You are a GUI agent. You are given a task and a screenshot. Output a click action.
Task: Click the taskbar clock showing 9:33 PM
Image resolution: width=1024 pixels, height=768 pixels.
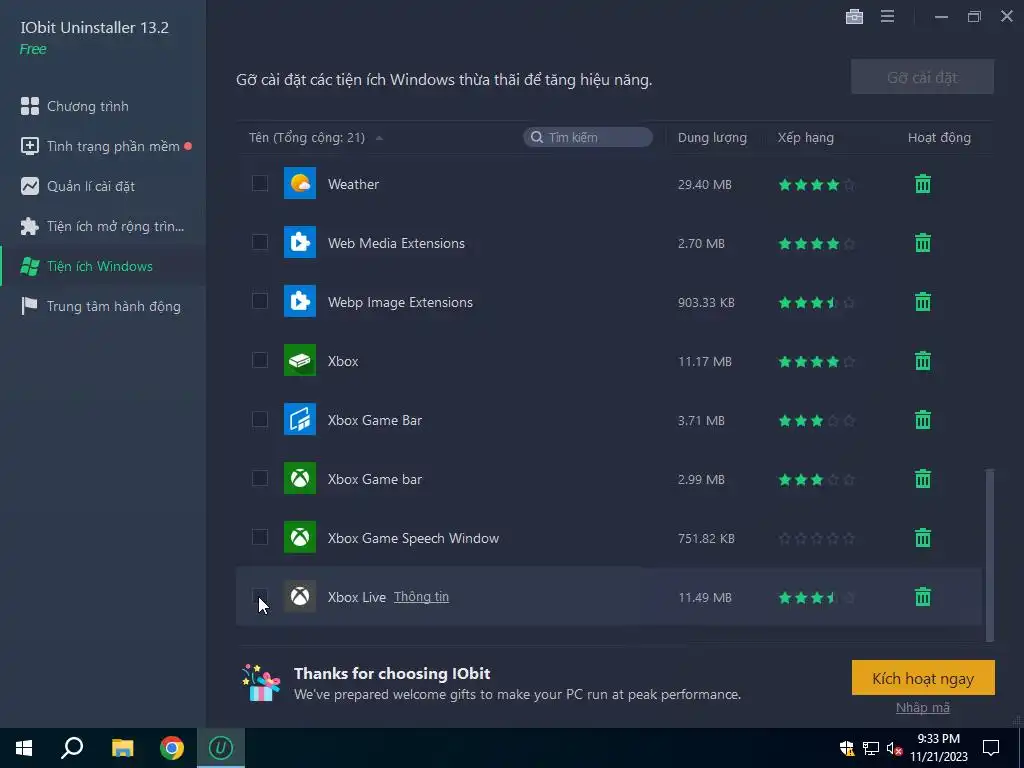pos(938,748)
